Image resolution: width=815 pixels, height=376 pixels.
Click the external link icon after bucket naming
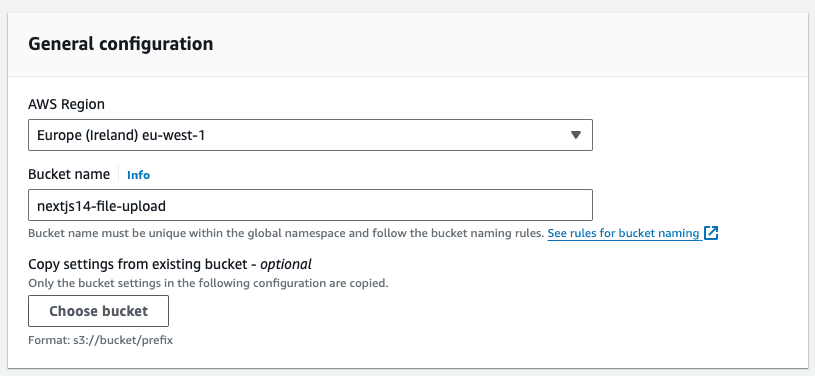pos(711,233)
